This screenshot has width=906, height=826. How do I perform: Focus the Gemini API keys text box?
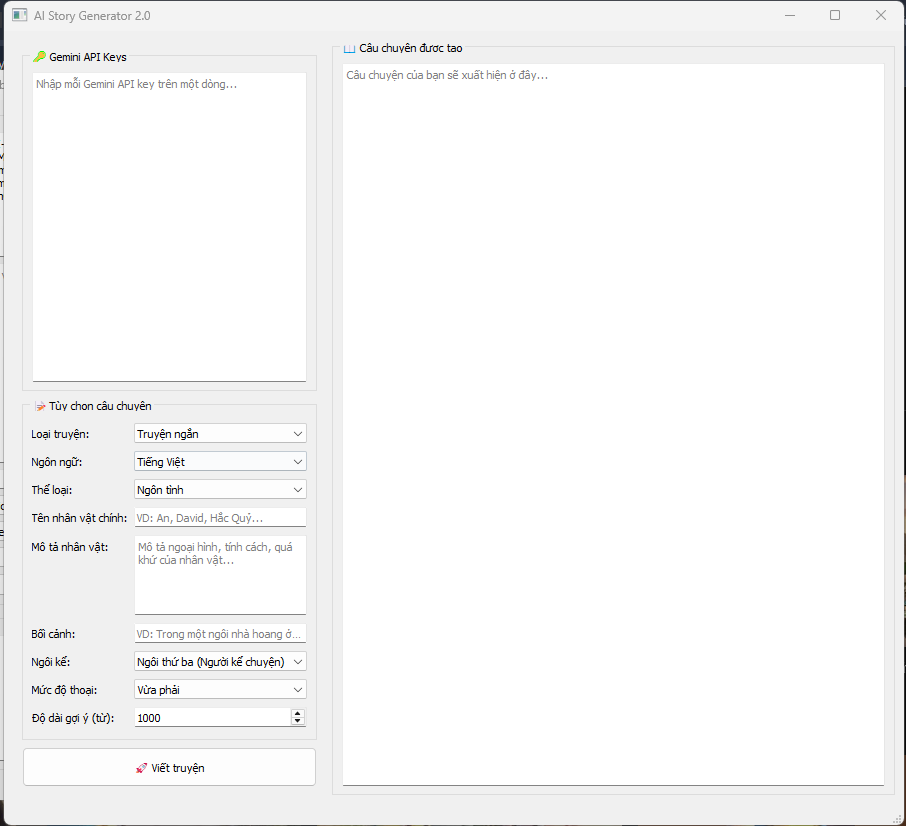coord(169,226)
